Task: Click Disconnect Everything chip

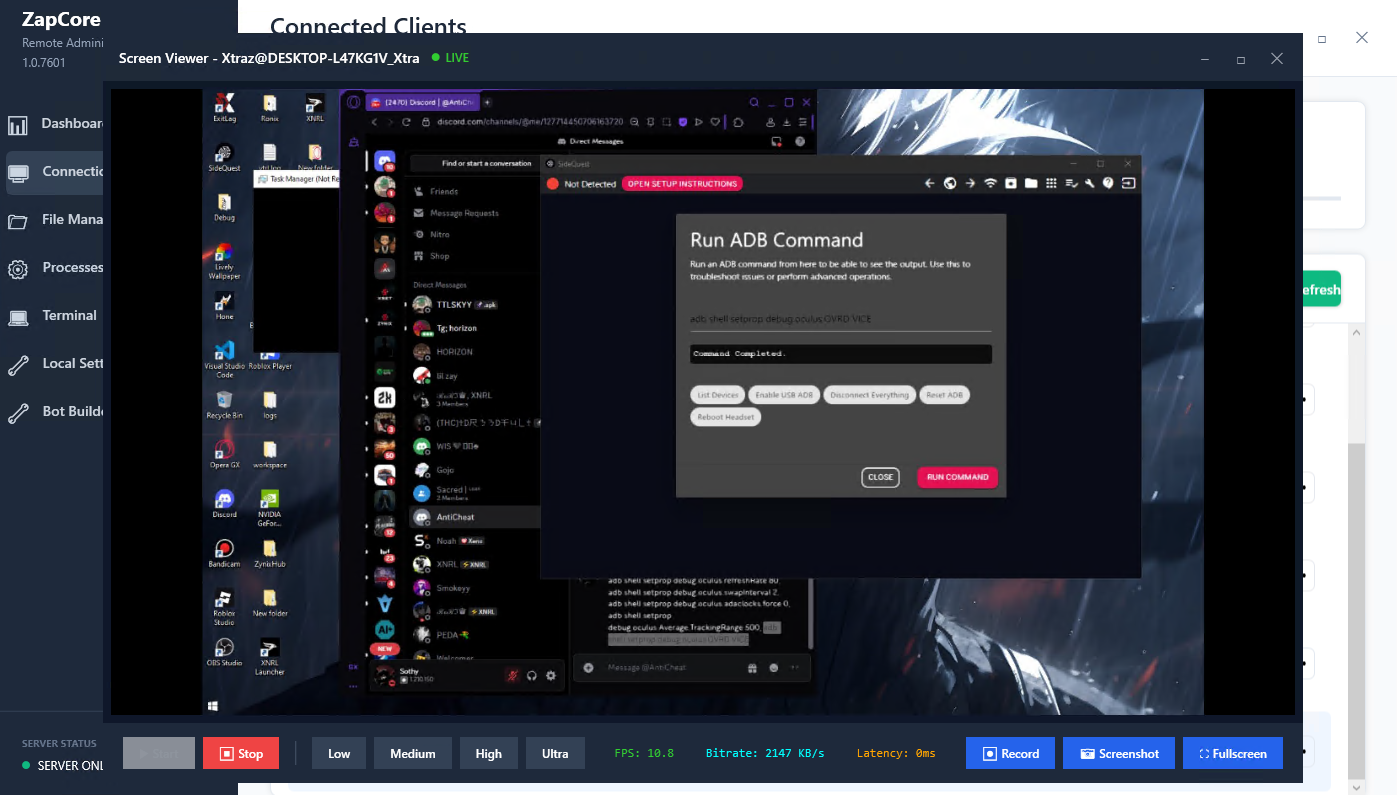Action: pos(869,395)
